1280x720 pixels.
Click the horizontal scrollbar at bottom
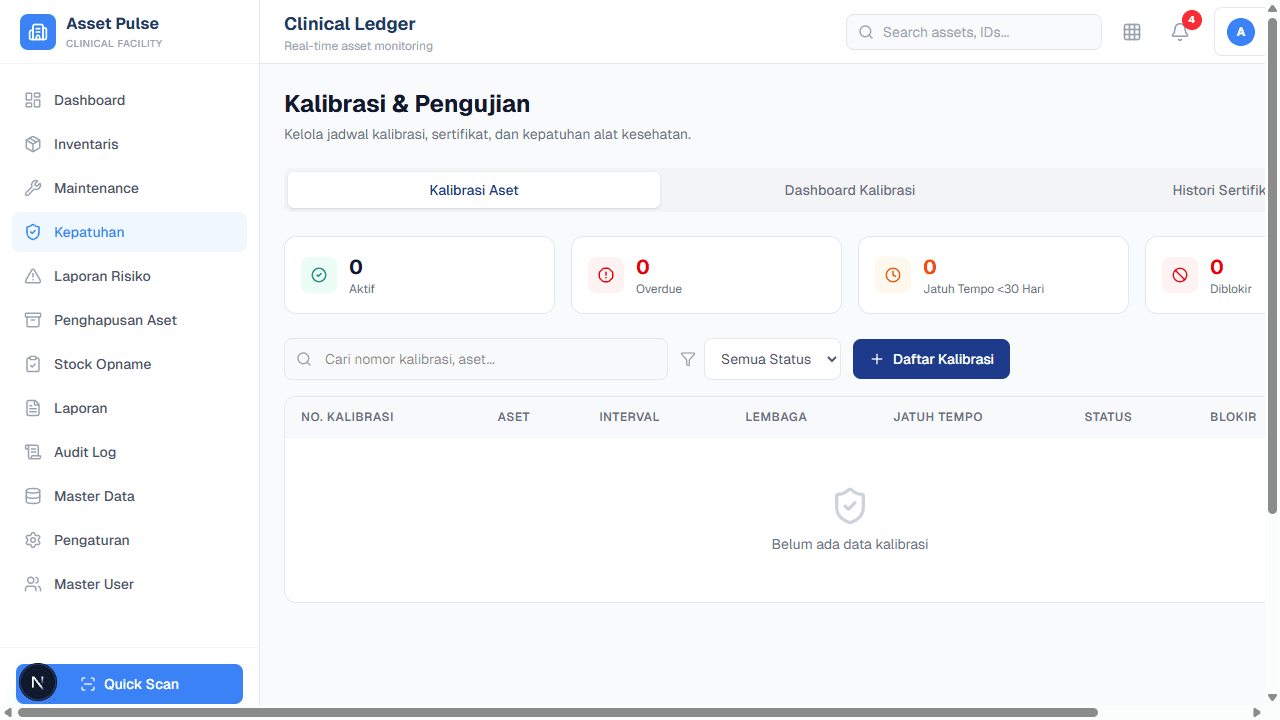(558, 712)
